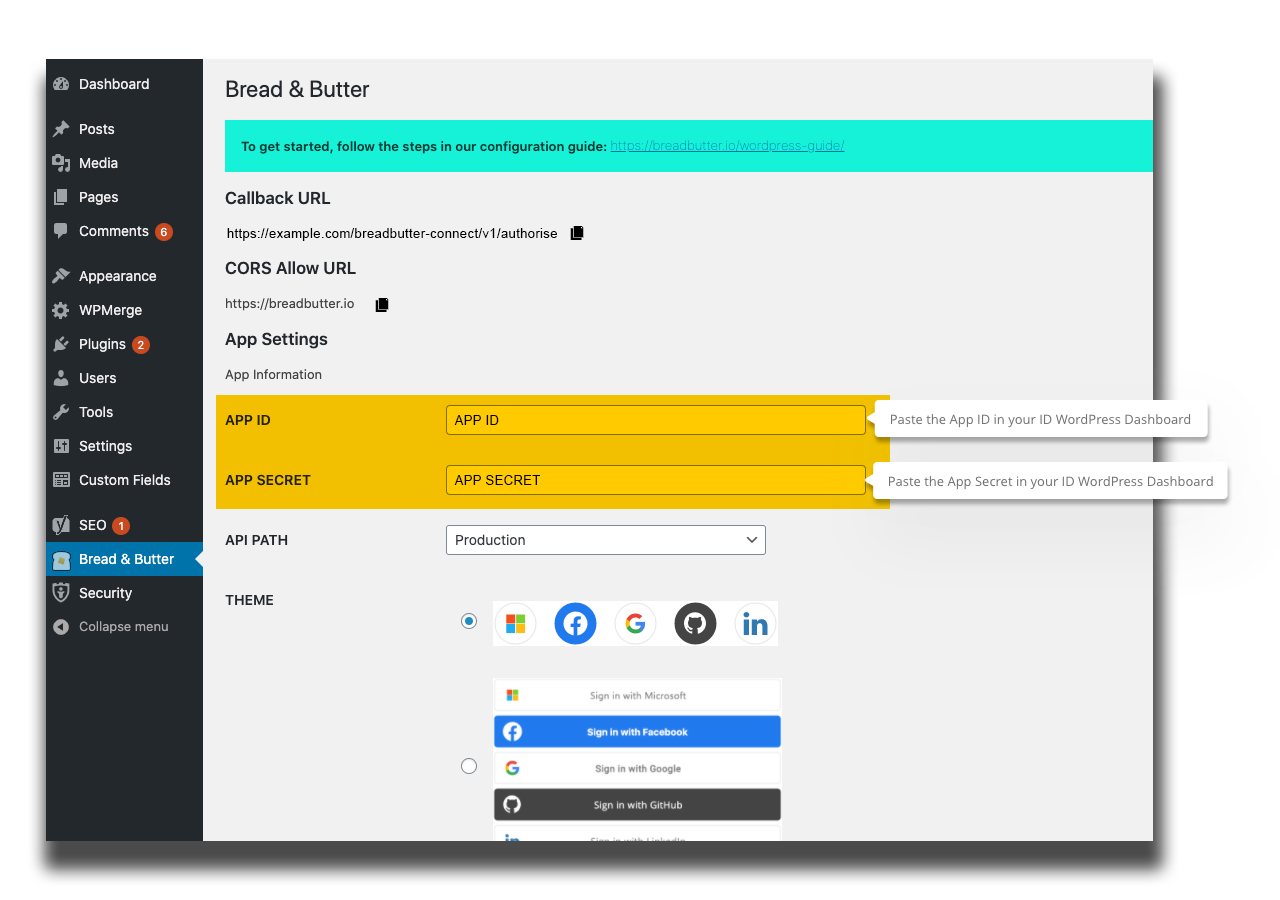The height and width of the screenshot is (900, 1280).
Task: Navigate to the Bread & Butter menu item
Action: [124, 559]
